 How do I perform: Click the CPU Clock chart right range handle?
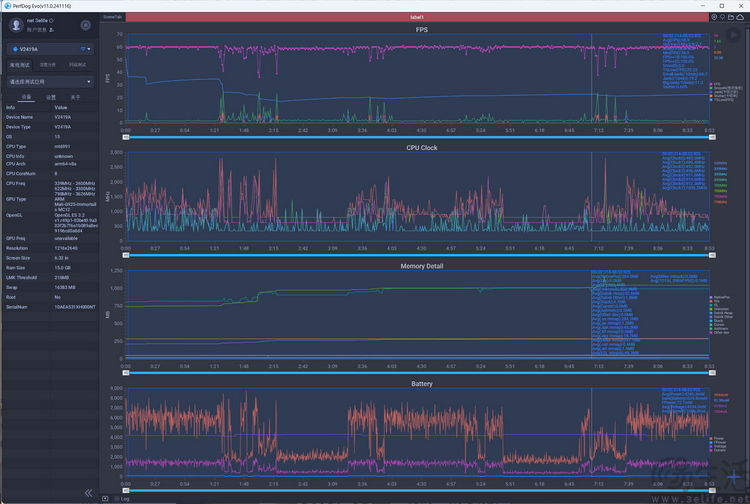(712, 255)
